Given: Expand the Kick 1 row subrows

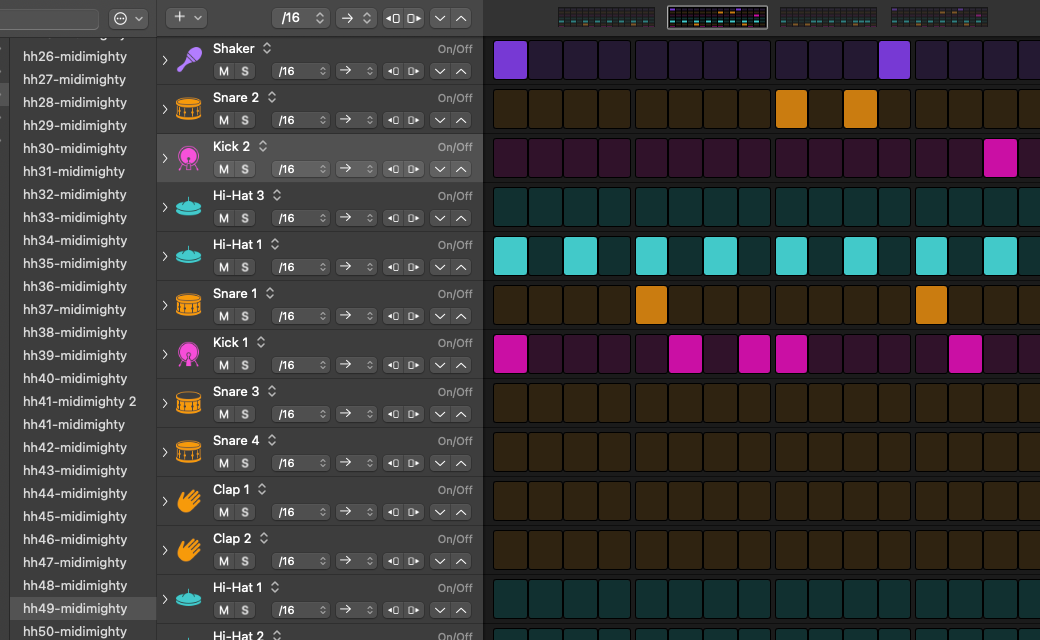Looking at the screenshot, I should click(165, 354).
